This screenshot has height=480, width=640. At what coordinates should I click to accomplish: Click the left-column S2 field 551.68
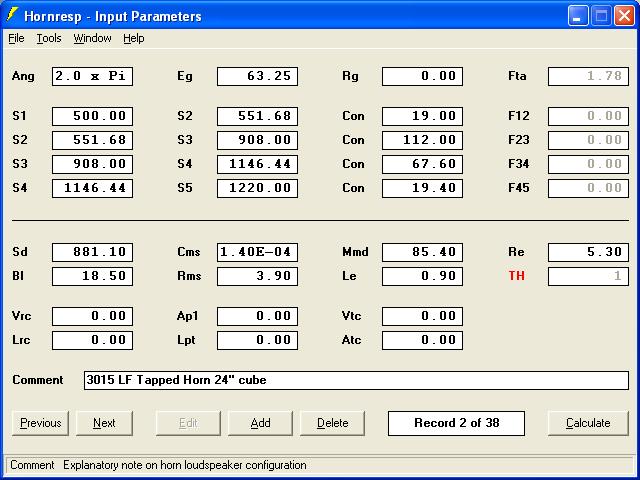92,140
